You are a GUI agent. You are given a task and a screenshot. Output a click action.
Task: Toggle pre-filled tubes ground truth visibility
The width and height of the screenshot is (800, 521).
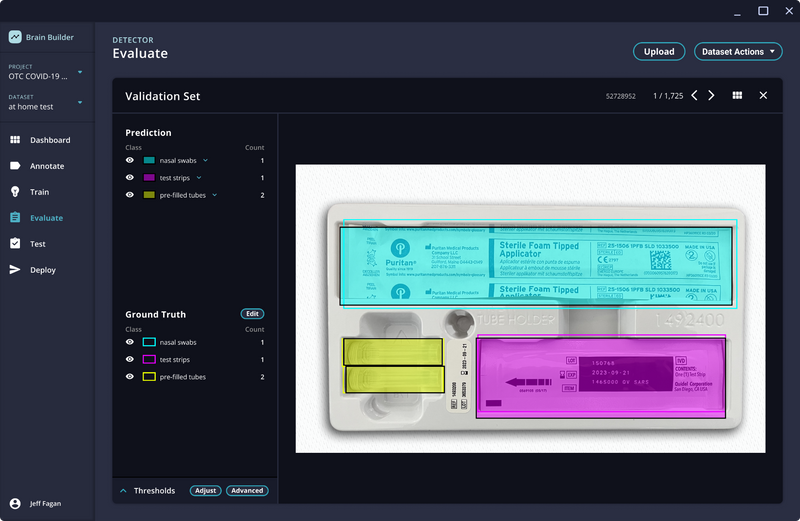pyautogui.click(x=130, y=377)
